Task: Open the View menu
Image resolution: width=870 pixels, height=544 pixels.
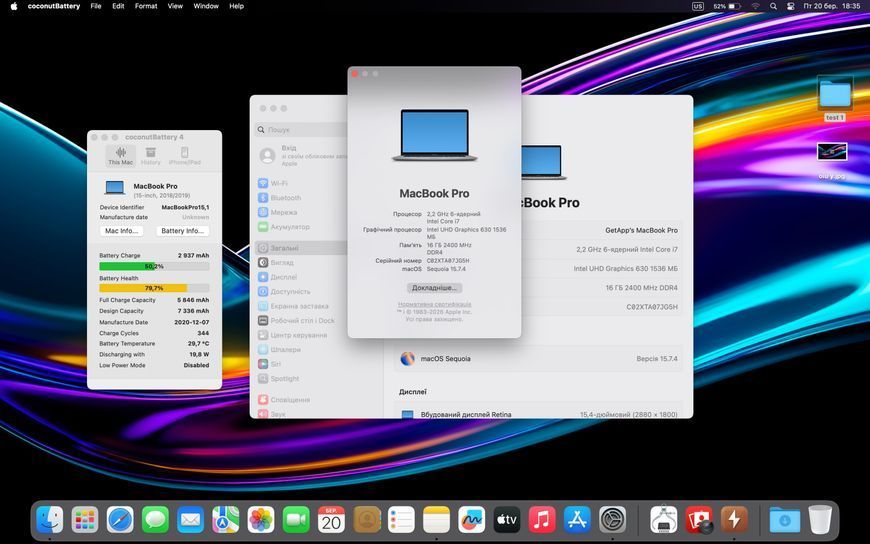Action: point(175,6)
